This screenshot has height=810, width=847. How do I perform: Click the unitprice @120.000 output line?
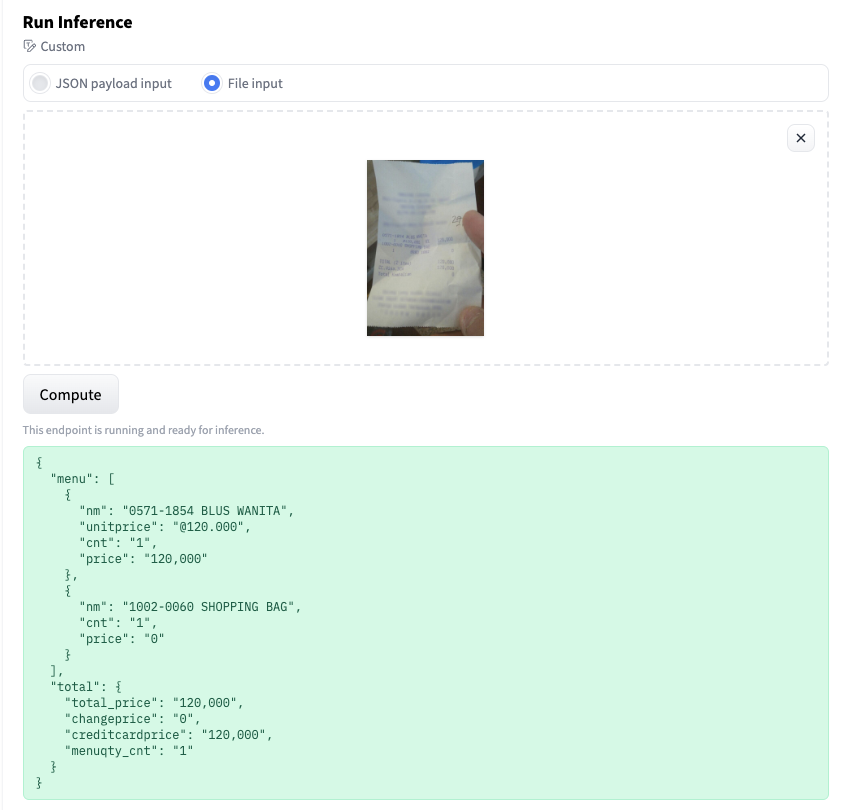164,527
